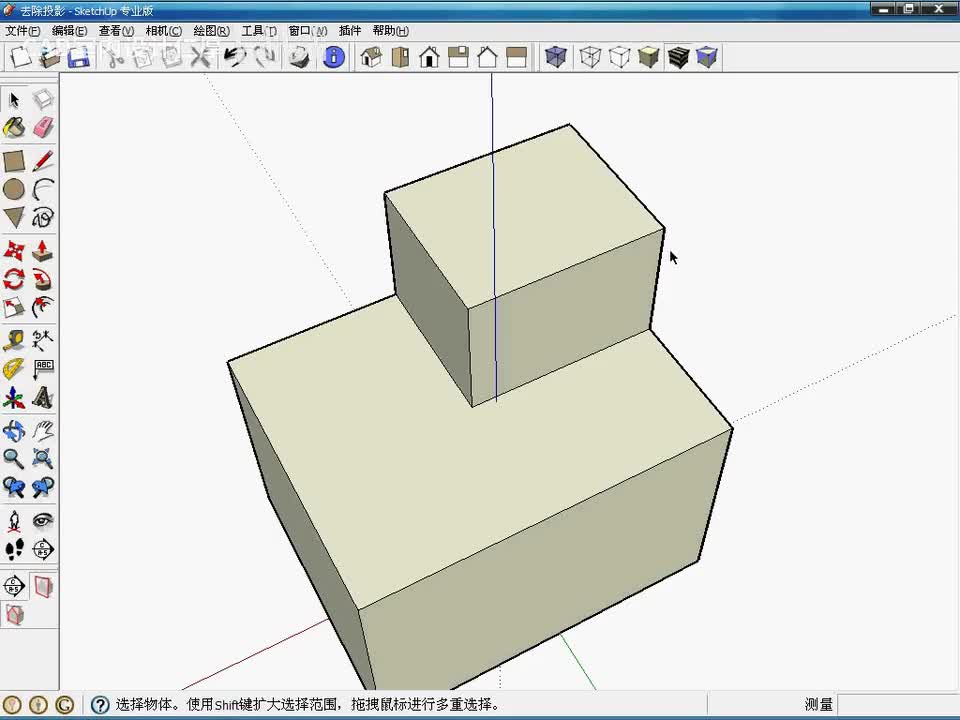Choose the Walk footprints tool
Screen dimensions: 960x720
[14, 549]
